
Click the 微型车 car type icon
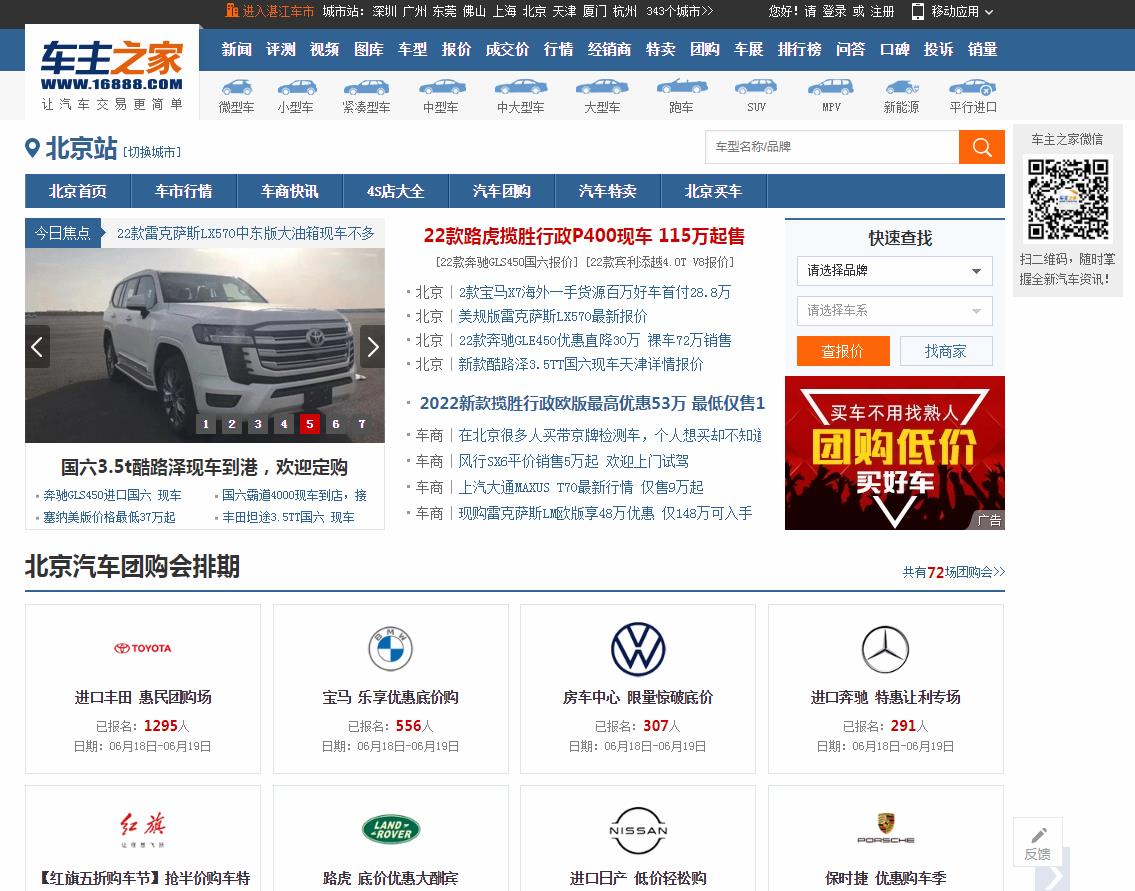tap(237, 88)
